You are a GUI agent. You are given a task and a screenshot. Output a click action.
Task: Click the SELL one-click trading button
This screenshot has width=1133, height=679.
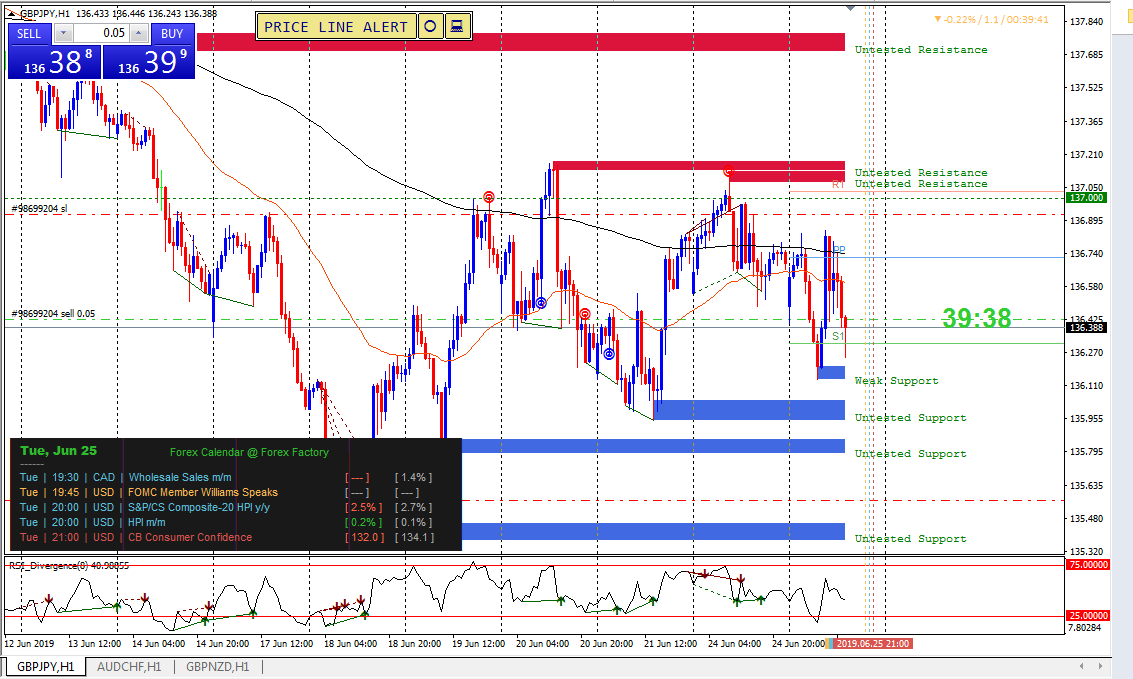(x=30, y=33)
